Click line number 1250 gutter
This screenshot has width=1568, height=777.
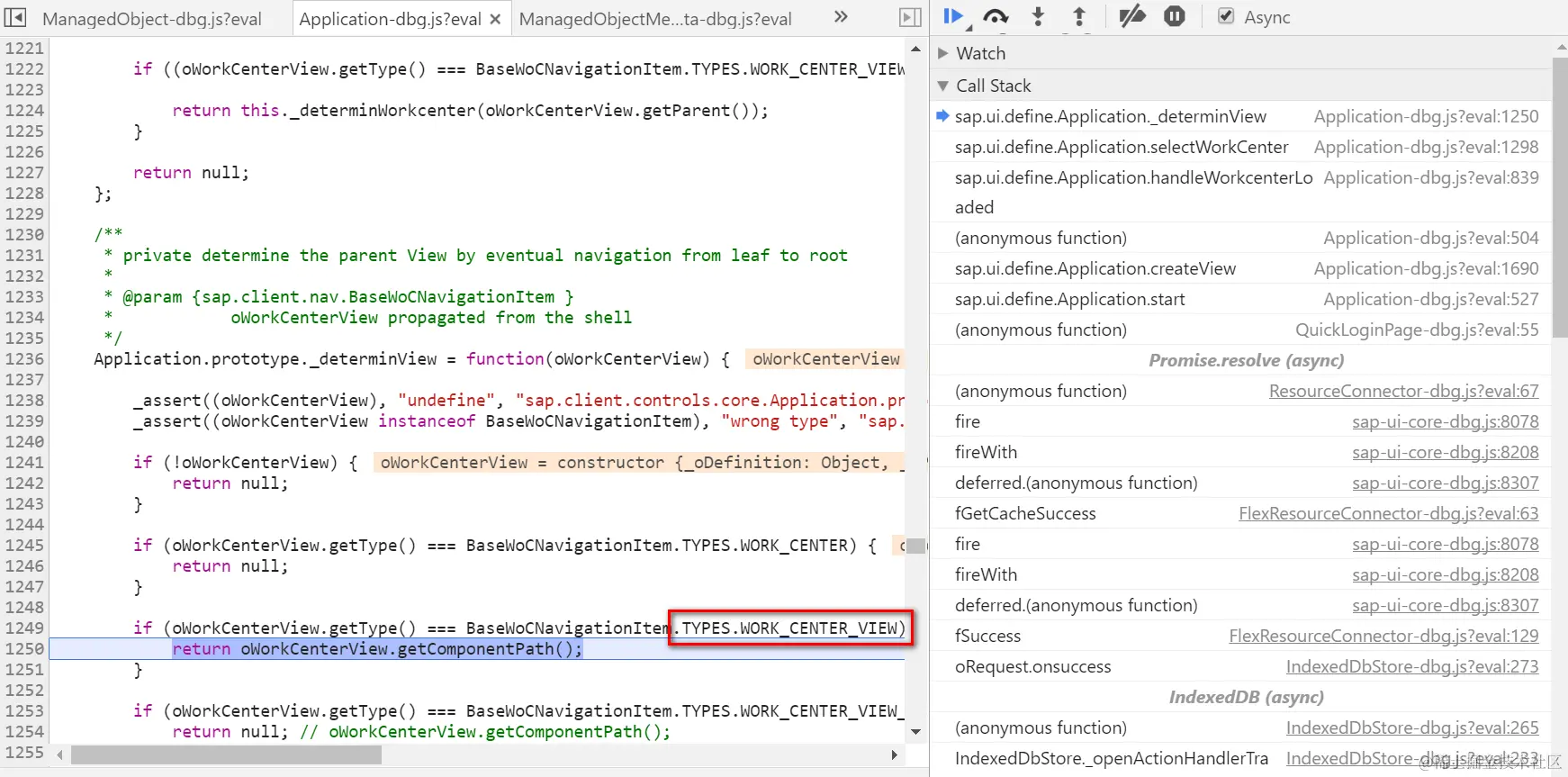click(24, 649)
